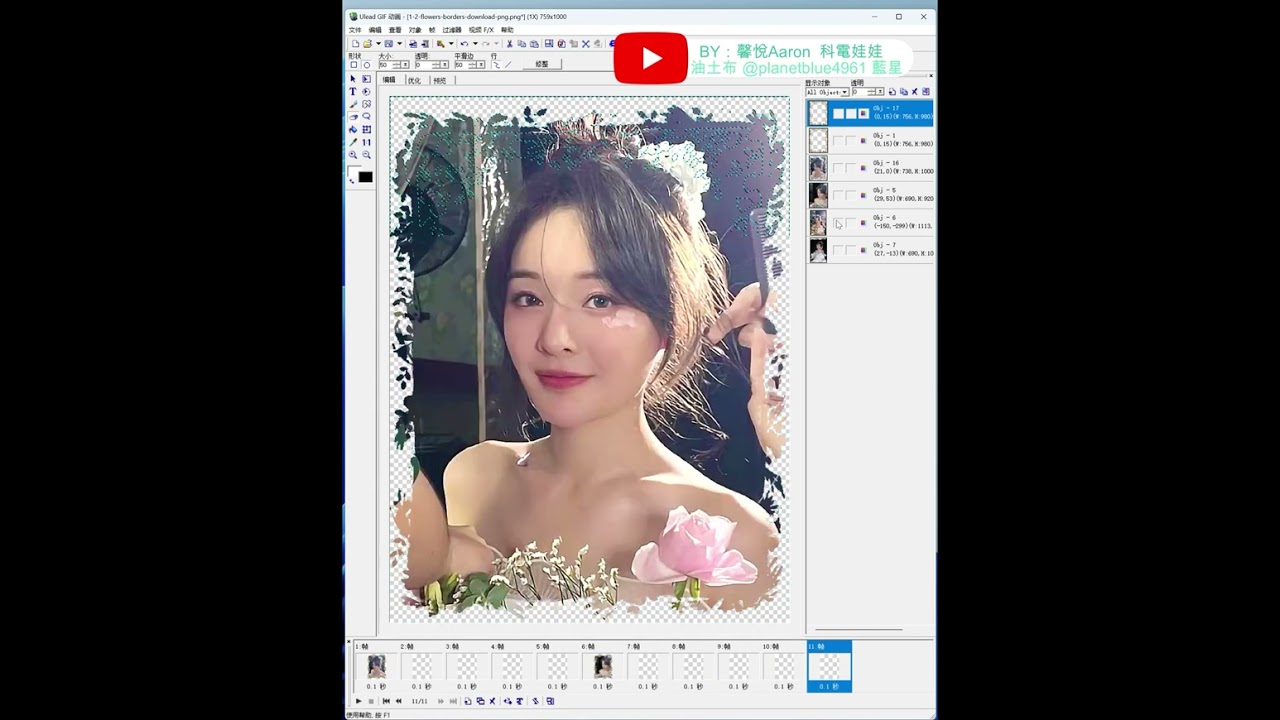The height and width of the screenshot is (720, 1280).
Task: Step to previous frame button
Action: click(x=398, y=701)
